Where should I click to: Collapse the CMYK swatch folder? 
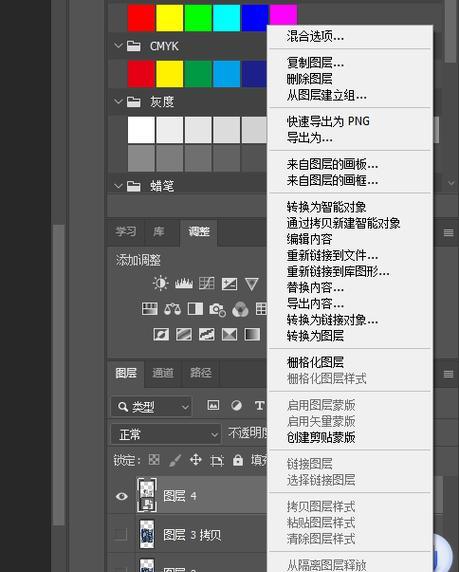[x=118, y=46]
